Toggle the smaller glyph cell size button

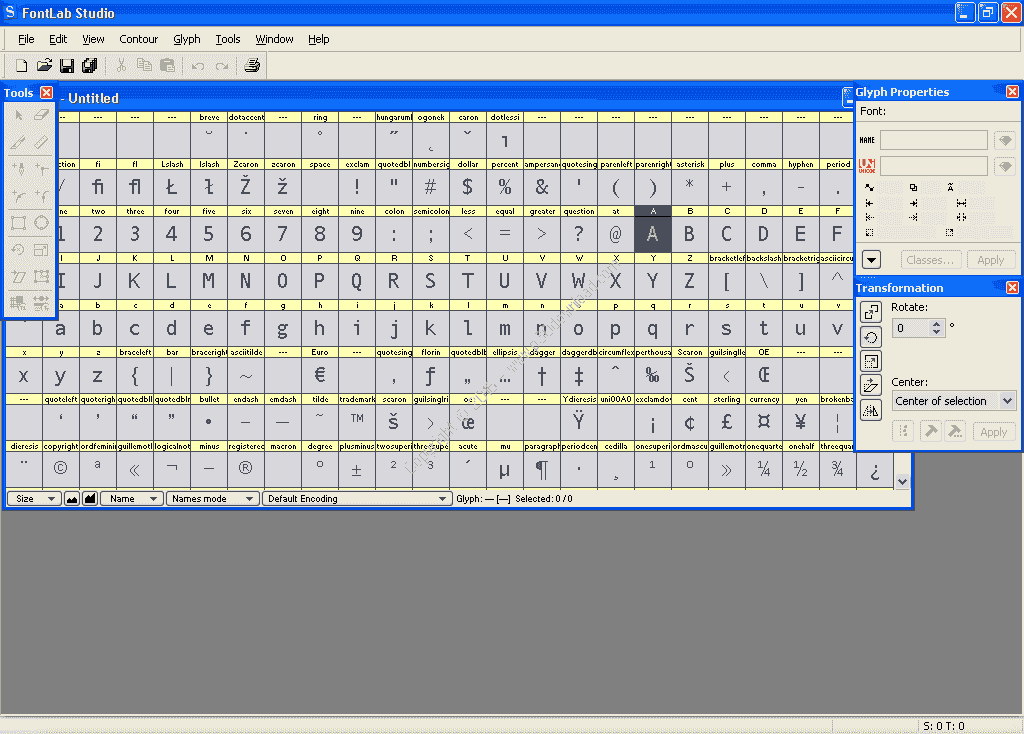72,499
